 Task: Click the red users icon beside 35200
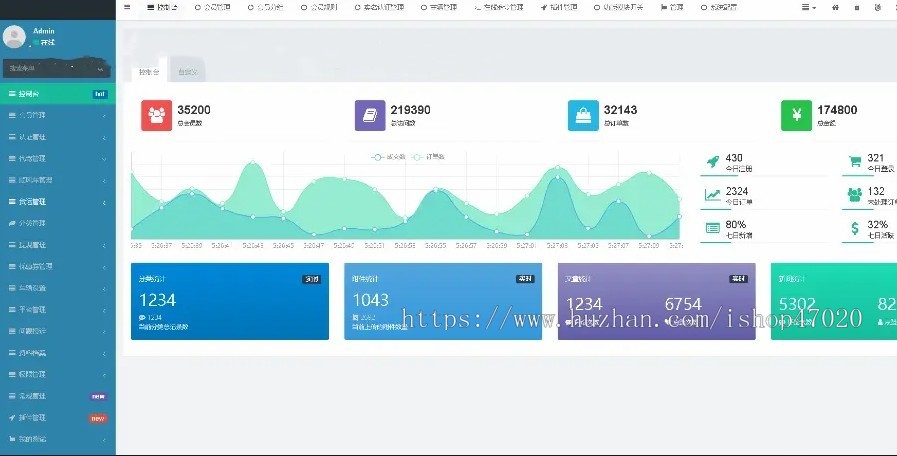[156, 115]
